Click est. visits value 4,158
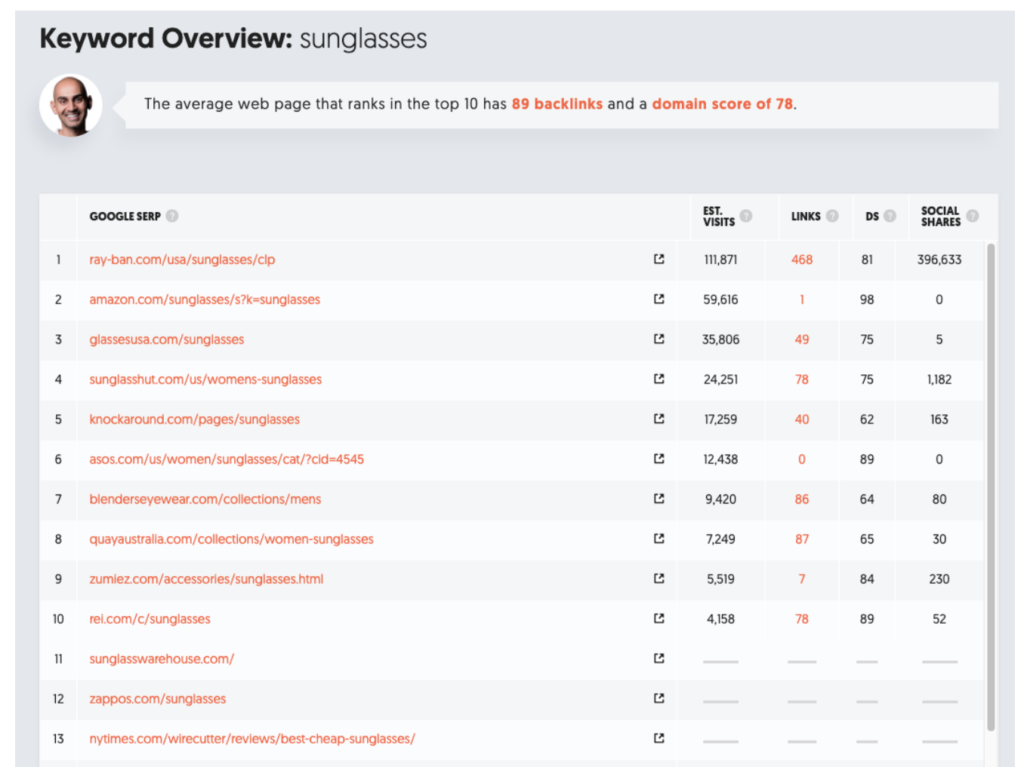This screenshot has width=1024, height=767. point(720,619)
